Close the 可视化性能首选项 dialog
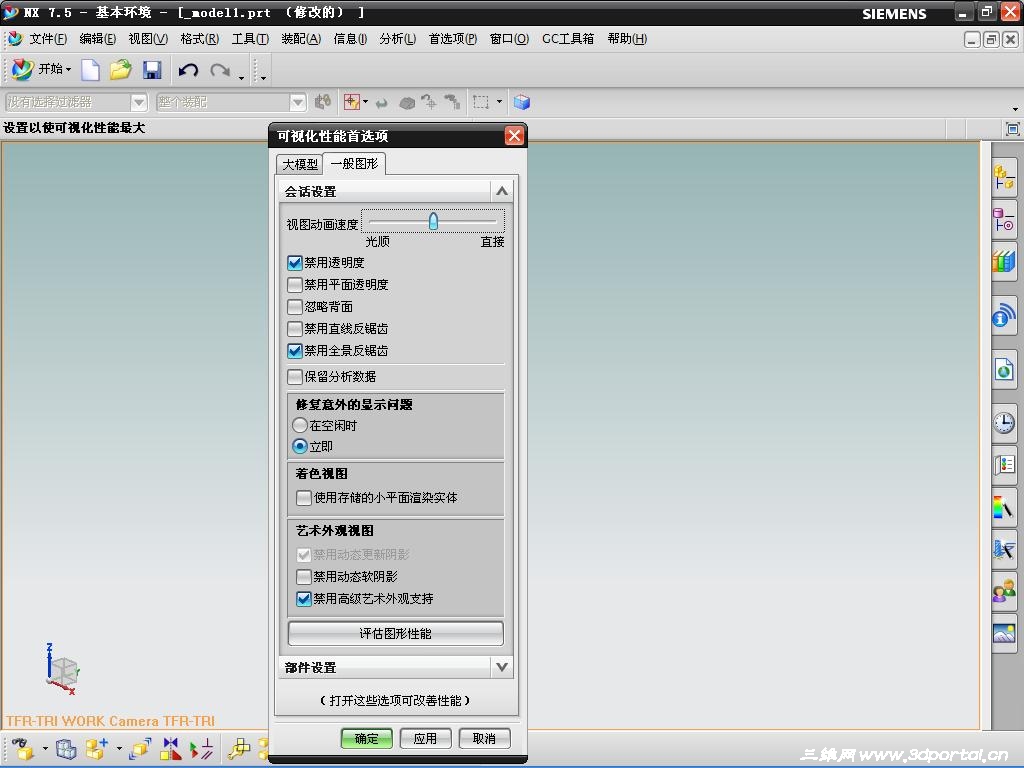Viewport: 1024px width, 768px height. click(x=514, y=136)
